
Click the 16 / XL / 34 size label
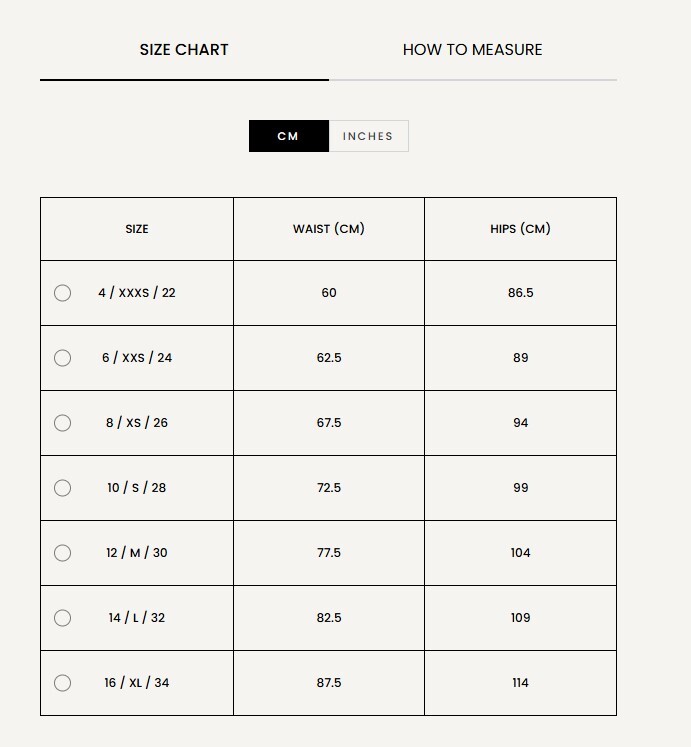[137, 683]
